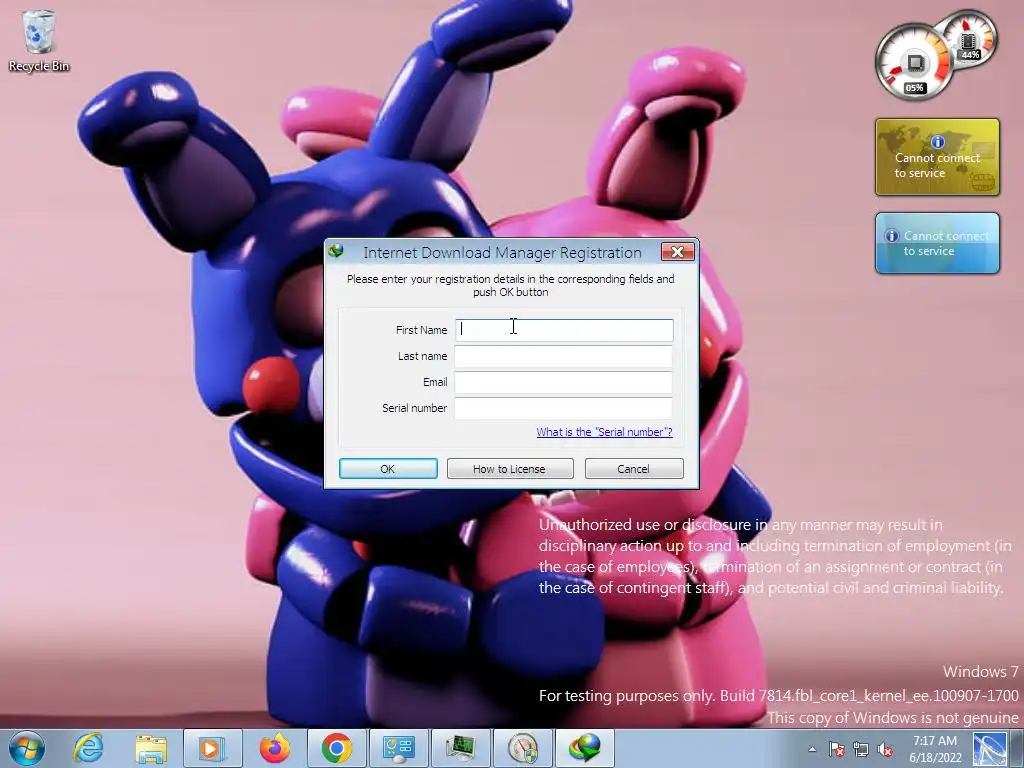The width and height of the screenshot is (1024, 768).
Task: Cancel the registration dialog
Action: (x=633, y=468)
